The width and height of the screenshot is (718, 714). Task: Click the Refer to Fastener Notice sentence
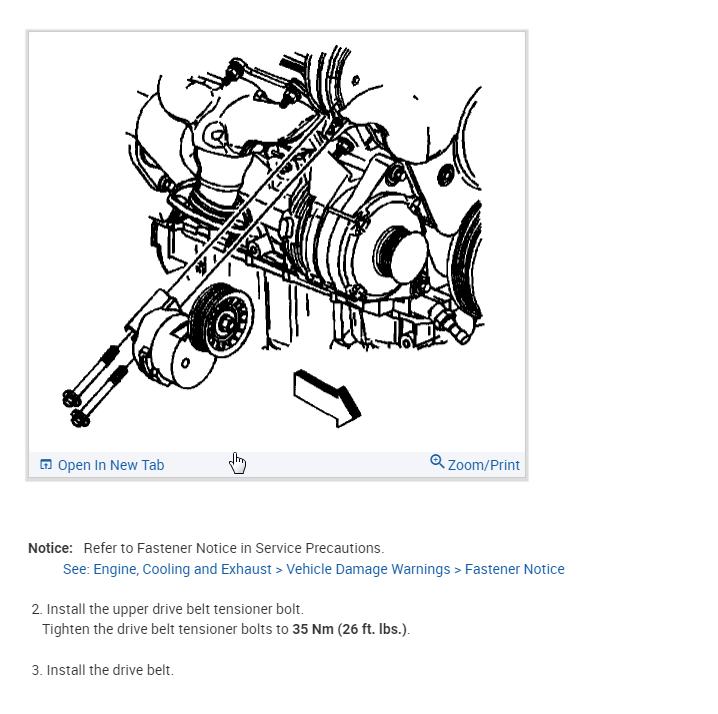(234, 548)
